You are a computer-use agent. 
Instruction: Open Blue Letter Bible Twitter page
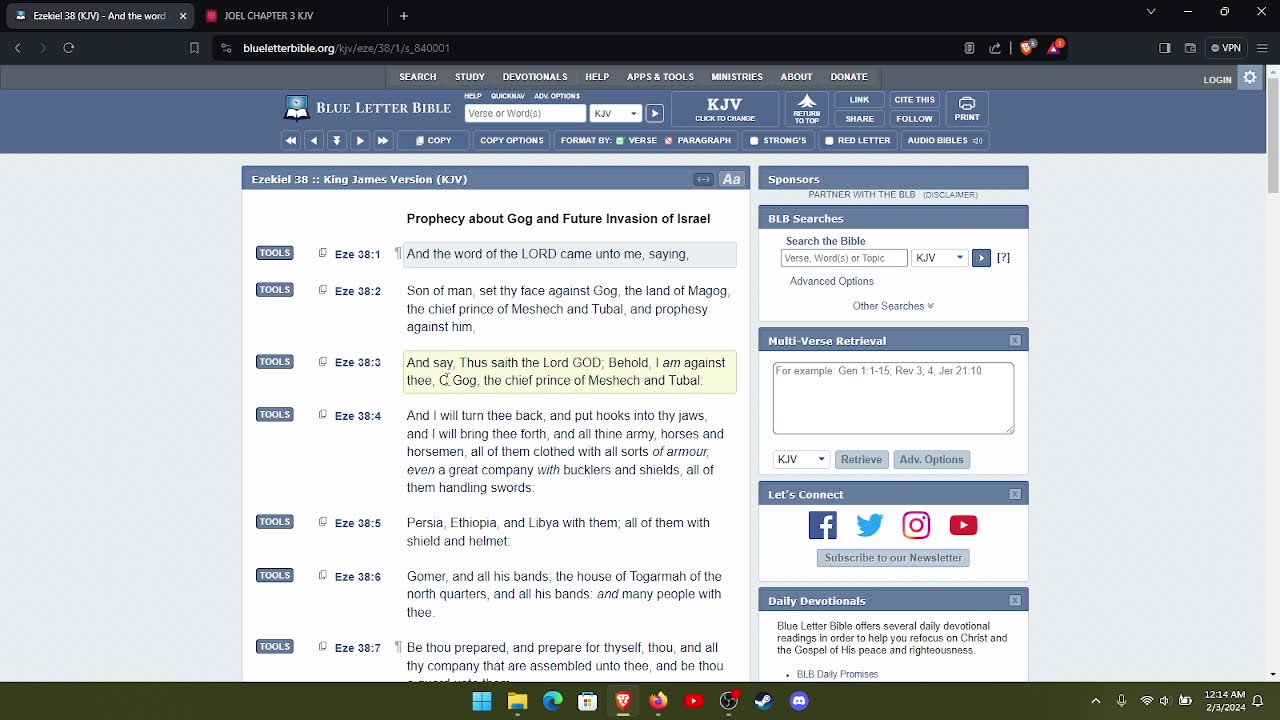click(x=870, y=525)
